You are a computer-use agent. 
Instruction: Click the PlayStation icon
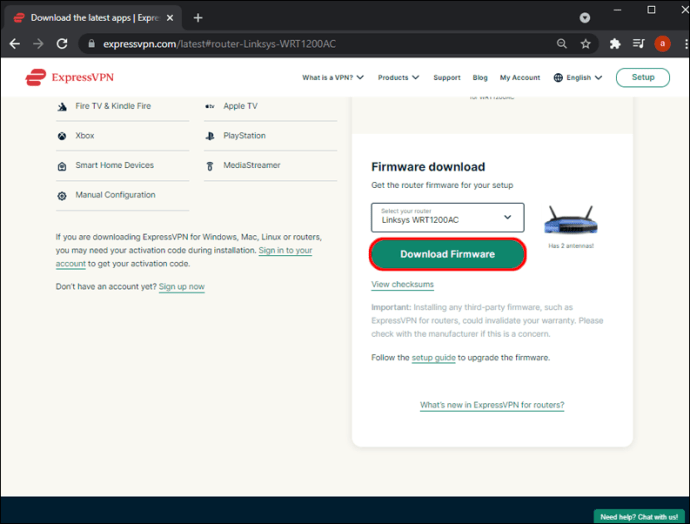(x=210, y=136)
